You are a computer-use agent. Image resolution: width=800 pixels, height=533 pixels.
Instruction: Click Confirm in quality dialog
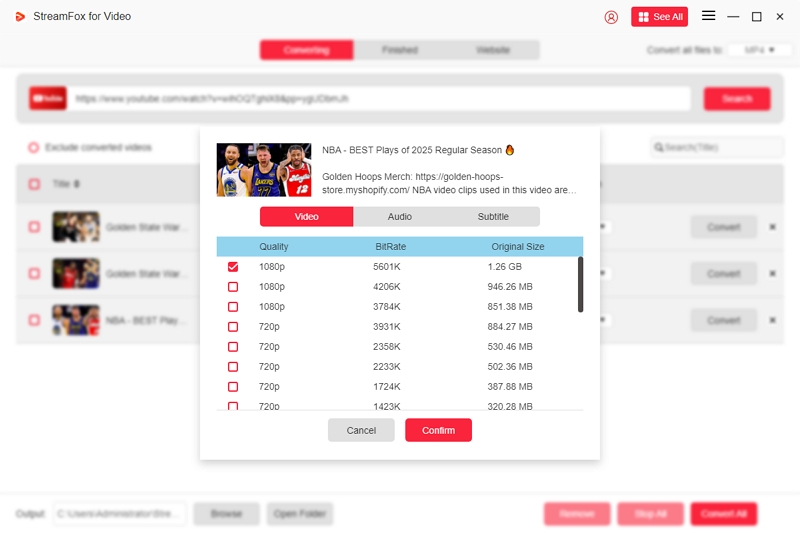(438, 430)
